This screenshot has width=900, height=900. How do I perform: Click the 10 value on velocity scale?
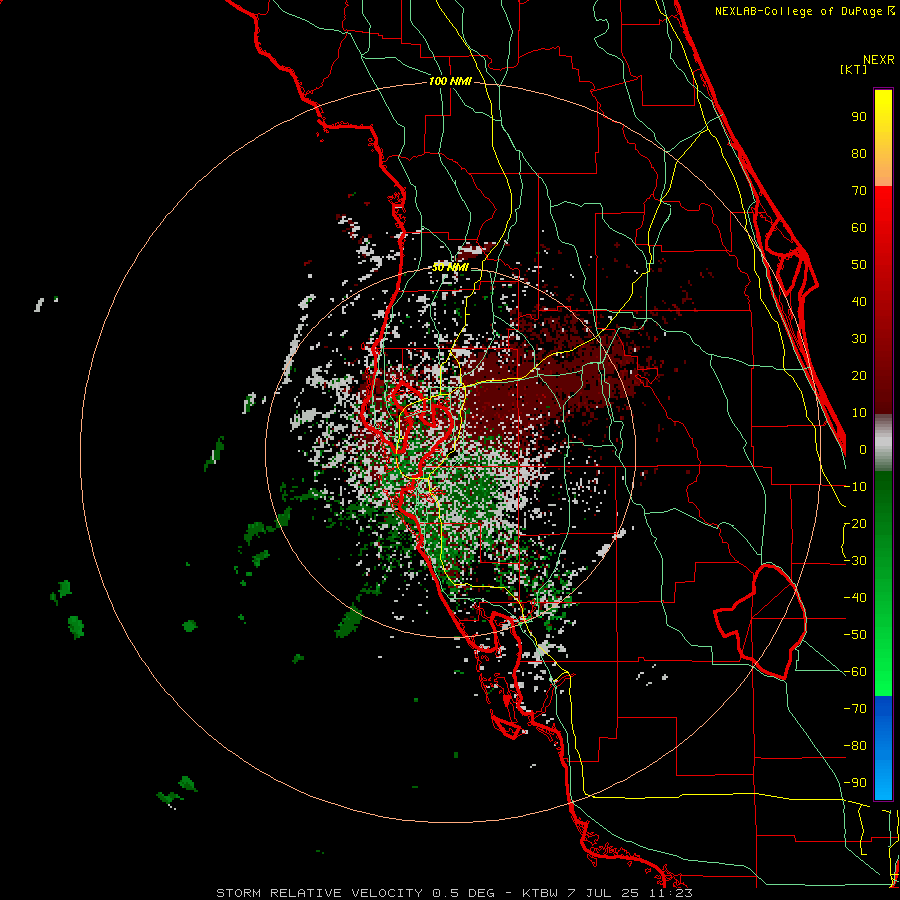point(859,413)
